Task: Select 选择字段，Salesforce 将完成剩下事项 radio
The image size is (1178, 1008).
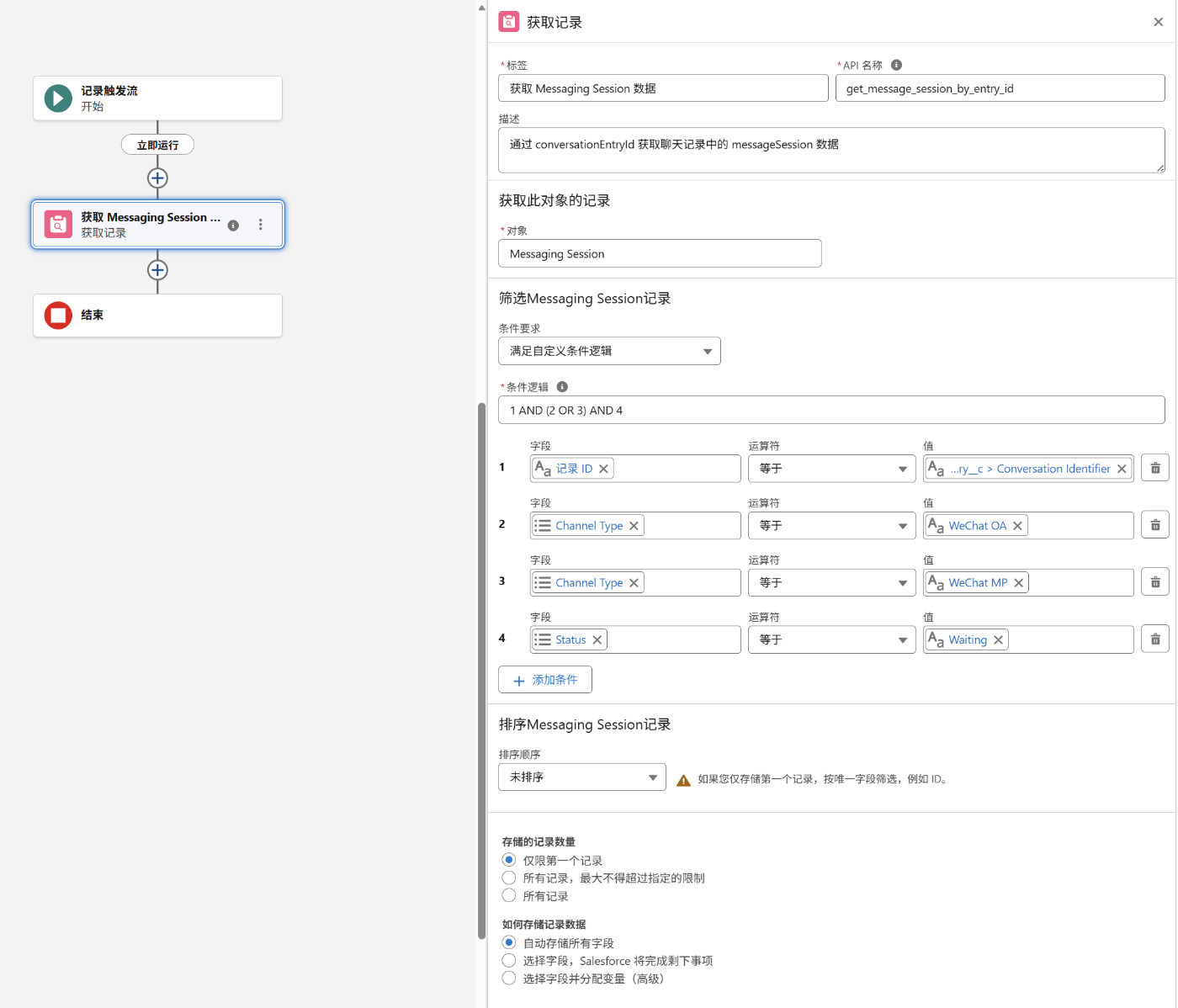Action: (x=509, y=960)
